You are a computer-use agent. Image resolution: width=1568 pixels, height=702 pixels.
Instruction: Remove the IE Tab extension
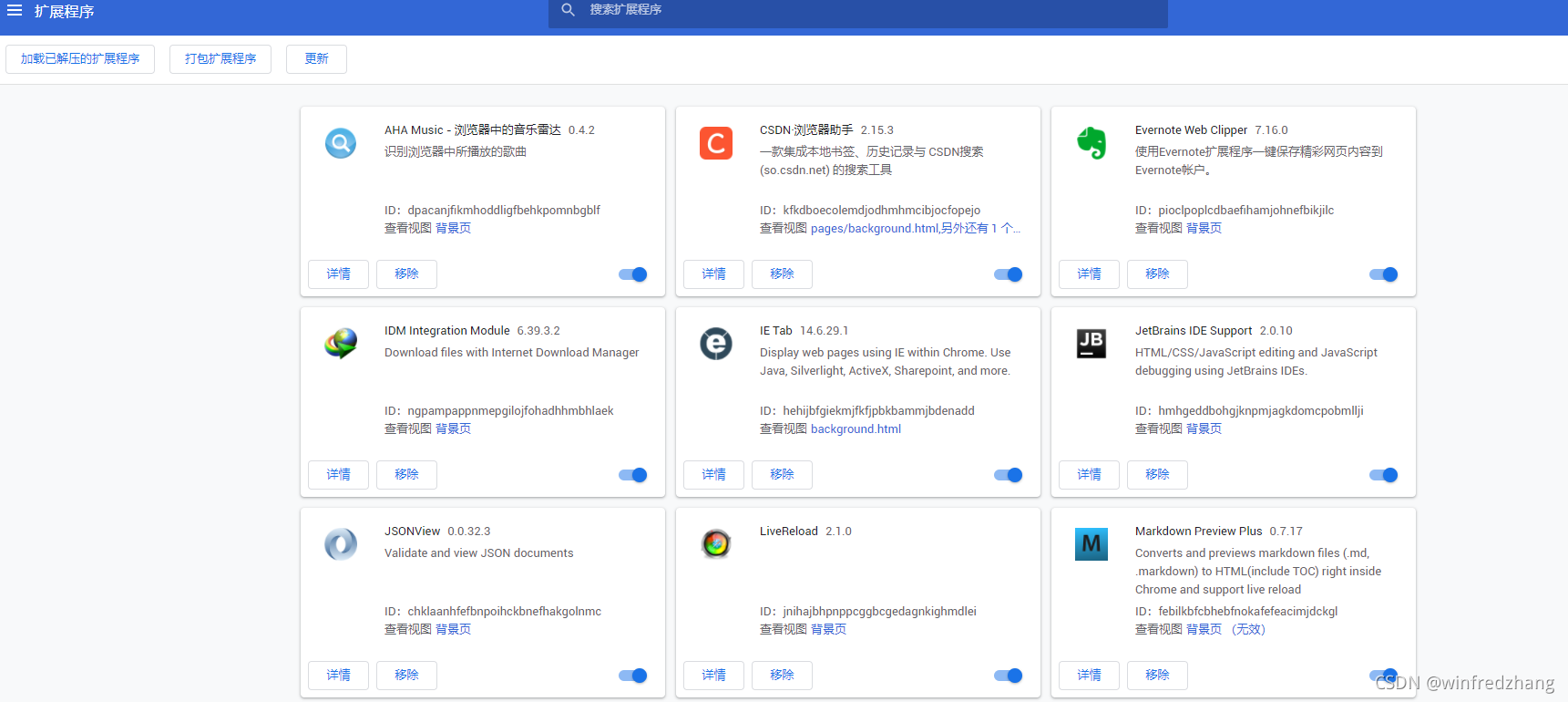[x=782, y=475]
